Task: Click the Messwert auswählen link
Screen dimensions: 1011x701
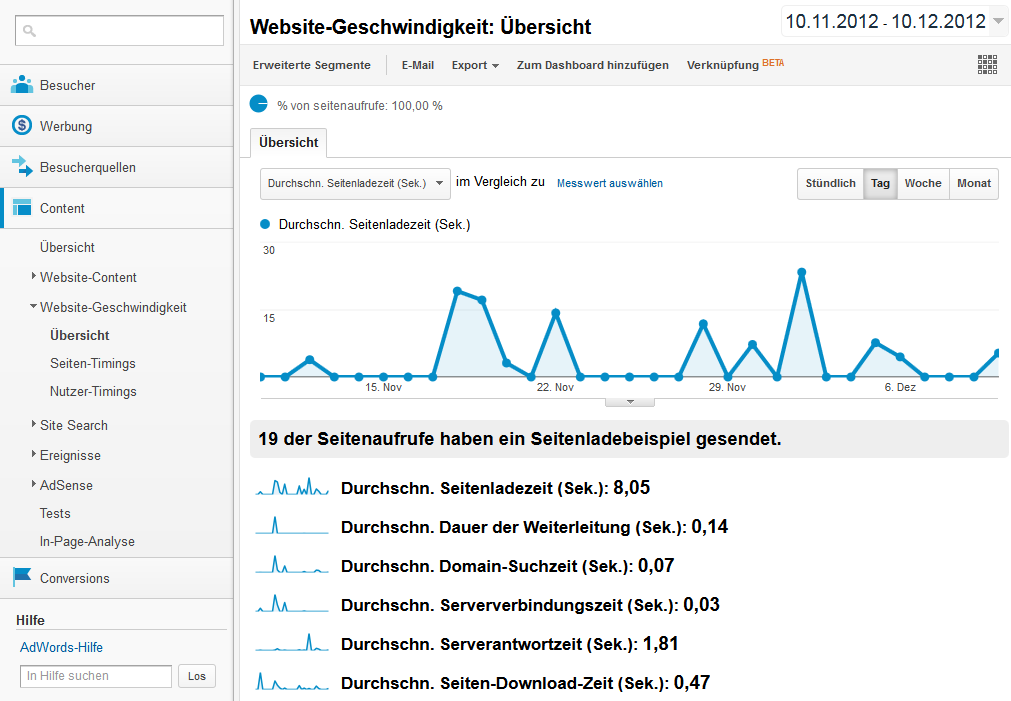Action: click(x=609, y=183)
